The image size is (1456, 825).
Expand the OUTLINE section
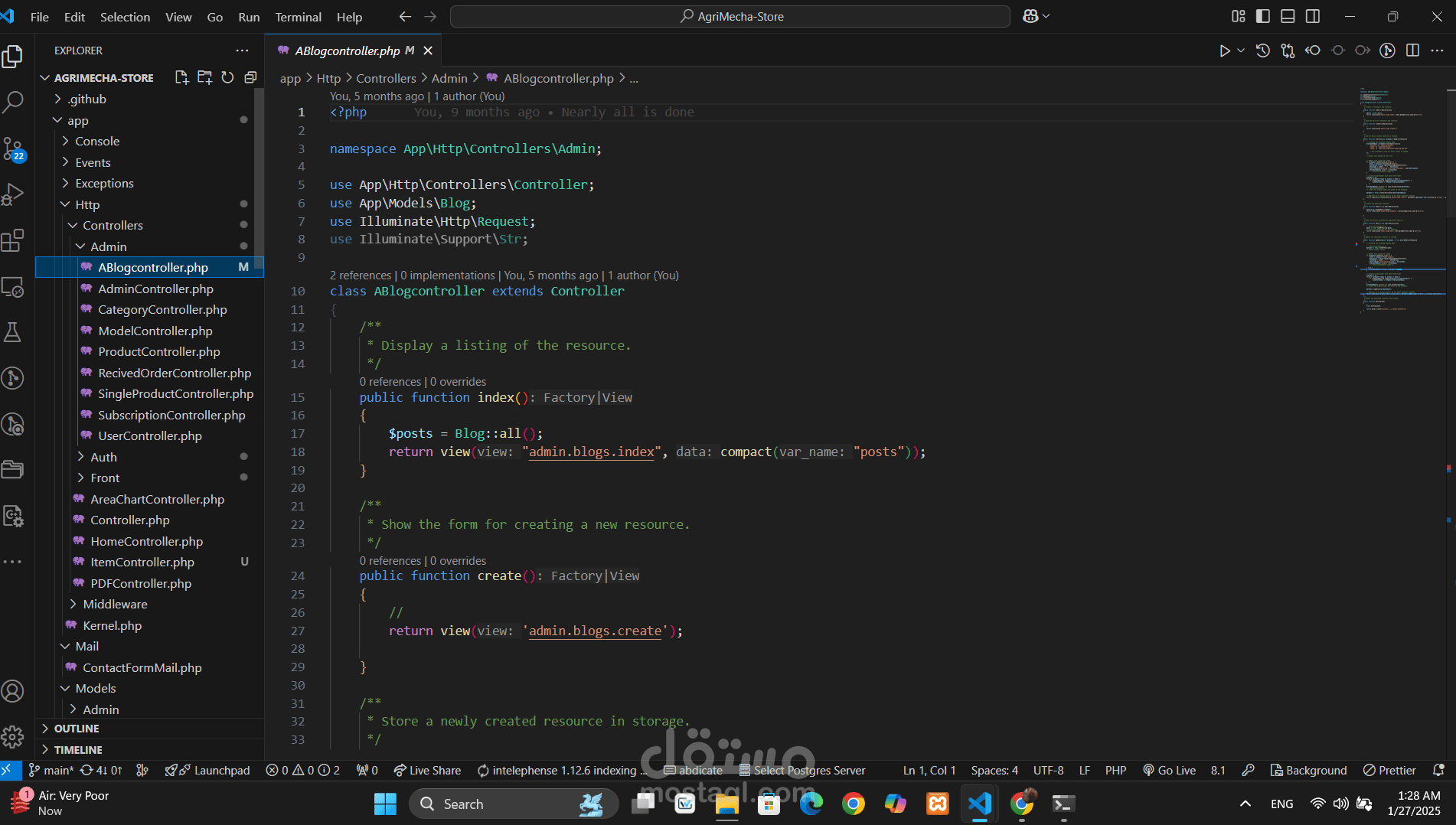click(x=77, y=729)
